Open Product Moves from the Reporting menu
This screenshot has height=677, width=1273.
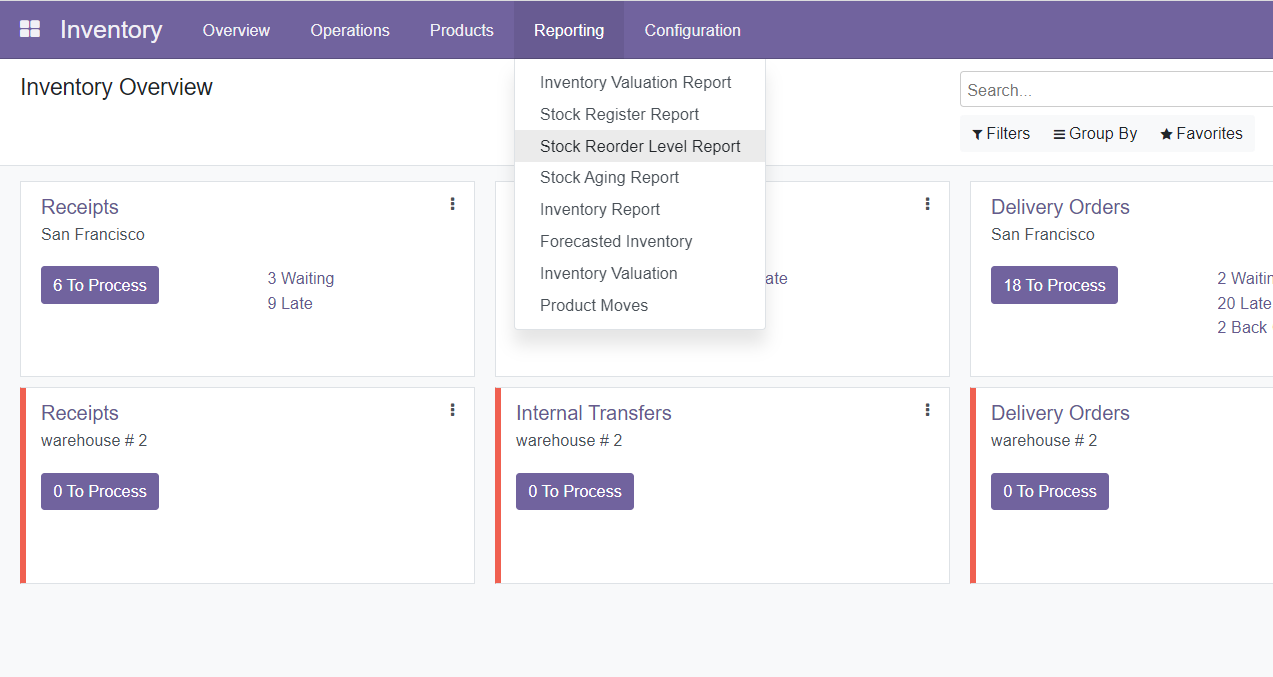[x=594, y=305]
